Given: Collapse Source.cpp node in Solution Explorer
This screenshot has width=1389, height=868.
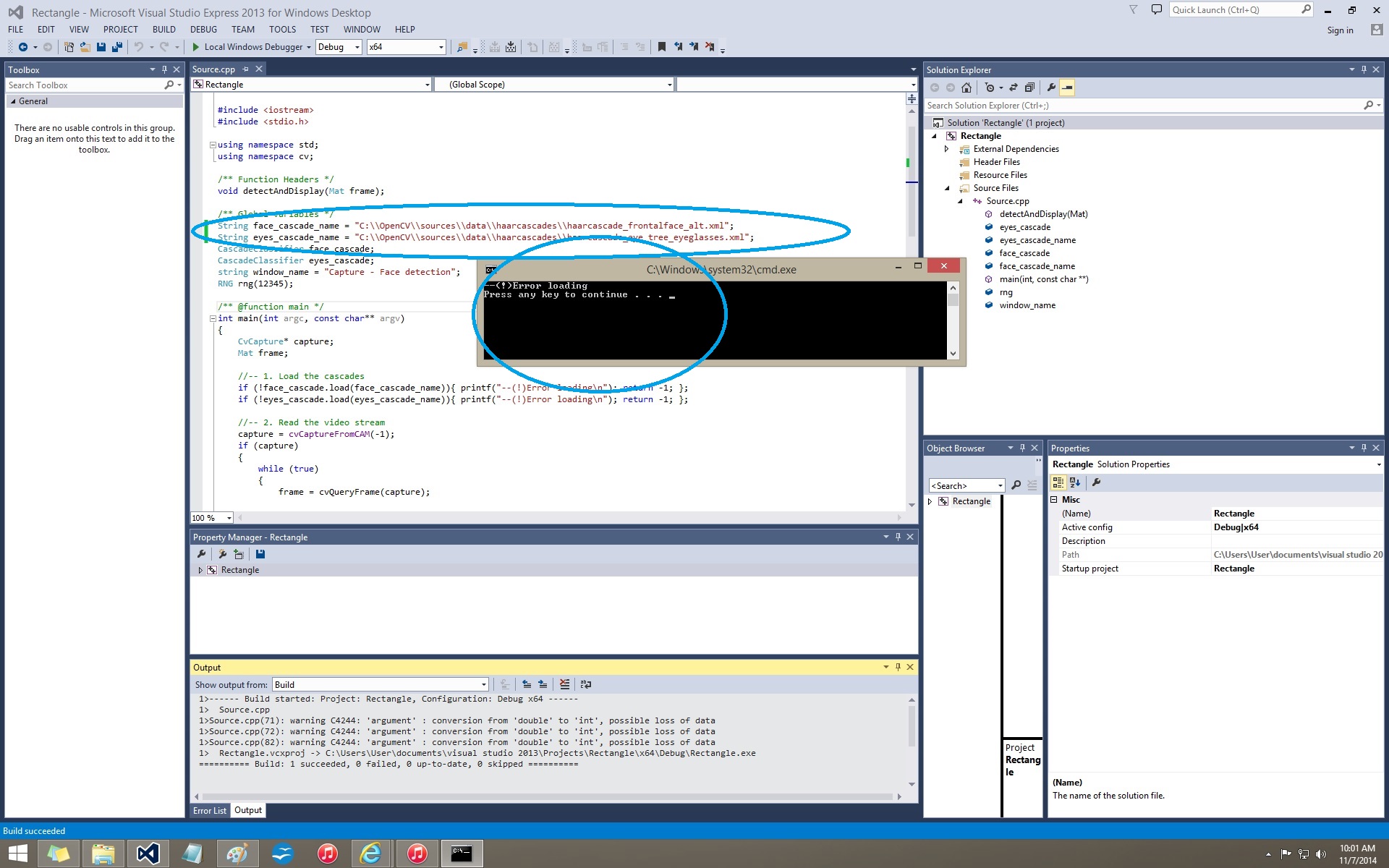Looking at the screenshot, I should point(960,201).
